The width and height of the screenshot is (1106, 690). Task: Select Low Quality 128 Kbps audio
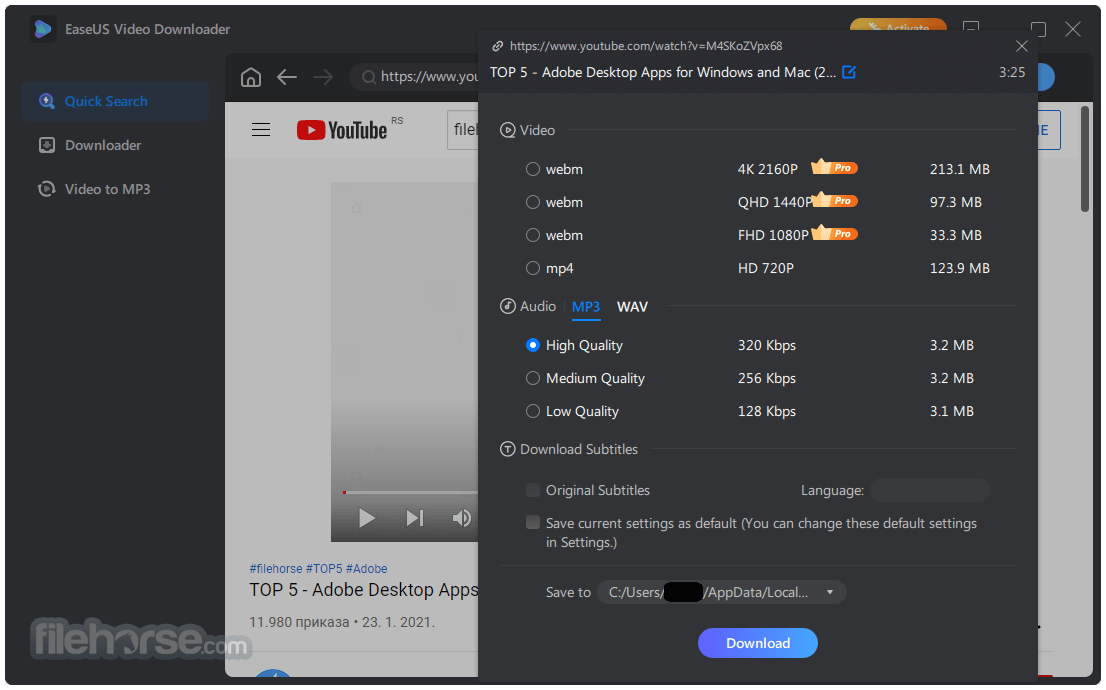533,411
